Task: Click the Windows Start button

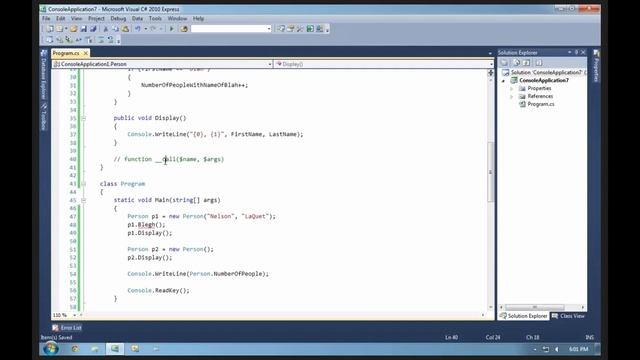Action: click(x=51, y=349)
